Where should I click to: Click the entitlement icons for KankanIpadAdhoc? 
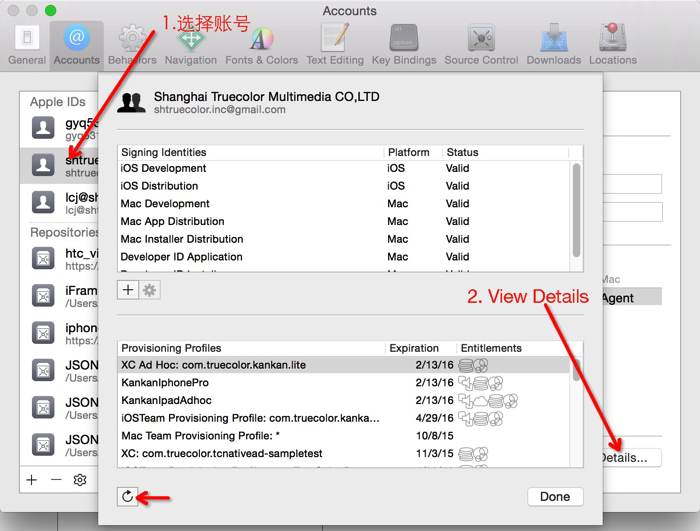click(x=488, y=401)
